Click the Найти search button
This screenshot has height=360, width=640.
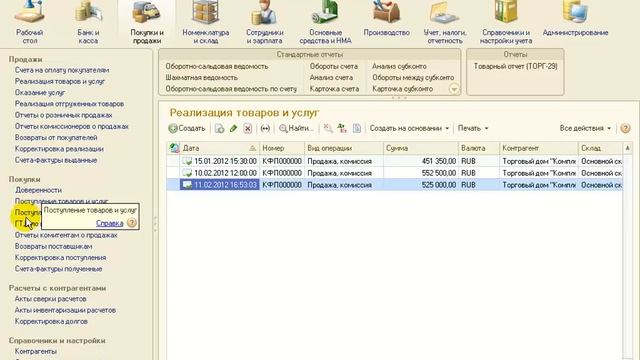click(x=296, y=129)
